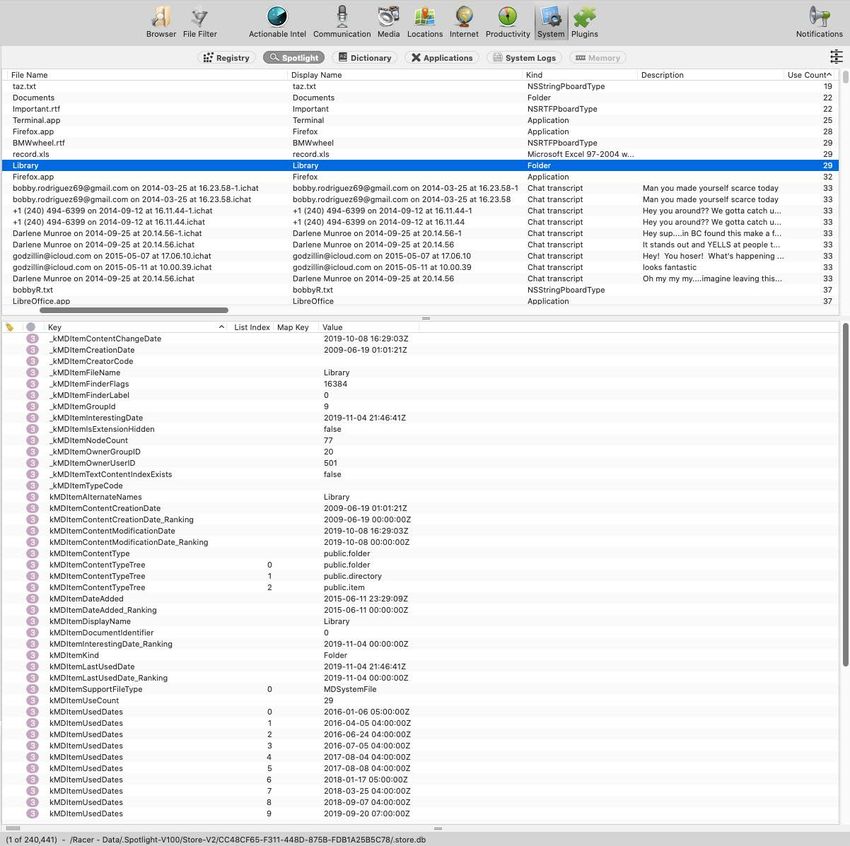Select the System toolbar icon
The image size is (850, 846).
551,22
